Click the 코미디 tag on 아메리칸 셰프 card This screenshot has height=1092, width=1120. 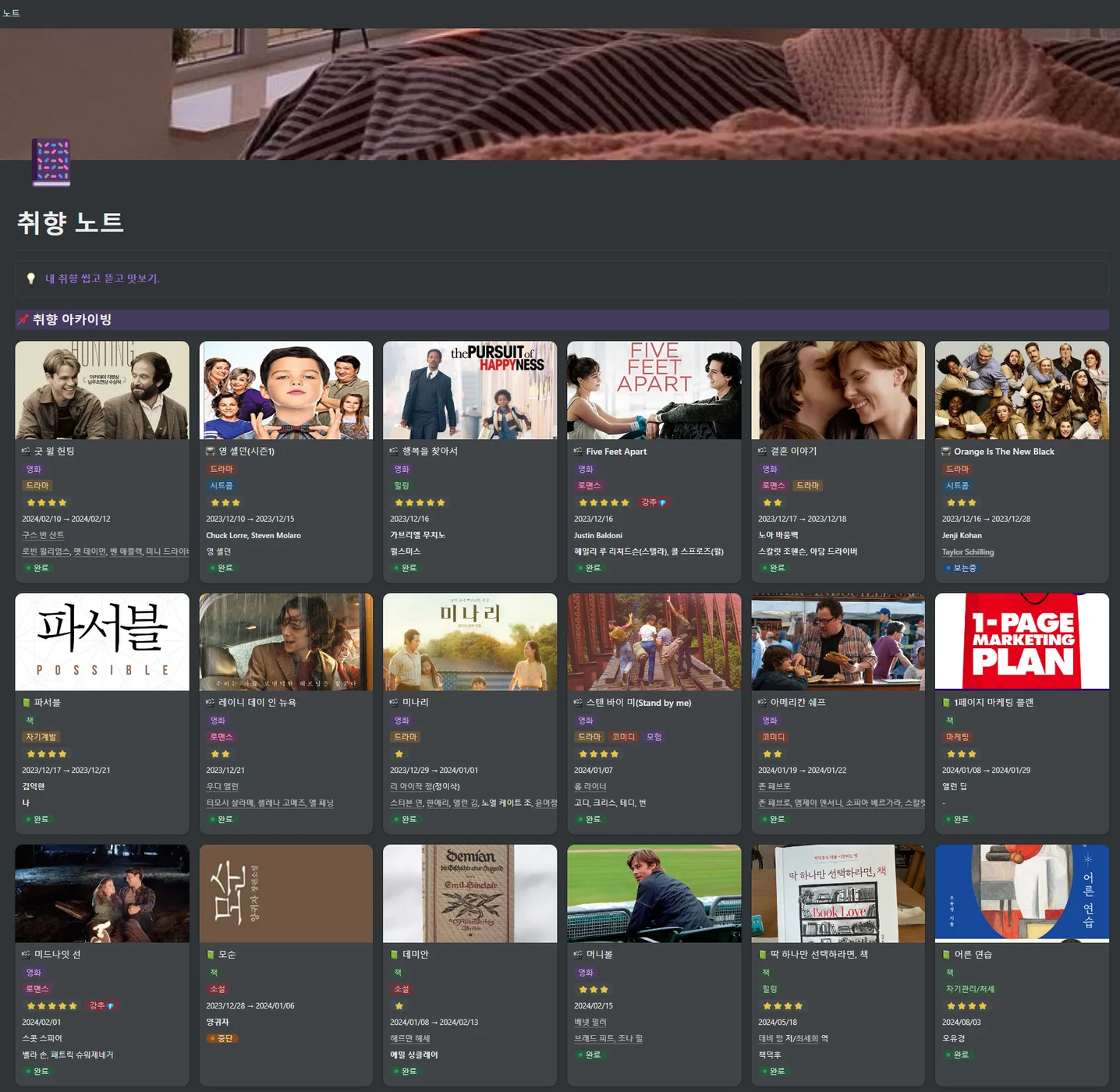[774, 737]
